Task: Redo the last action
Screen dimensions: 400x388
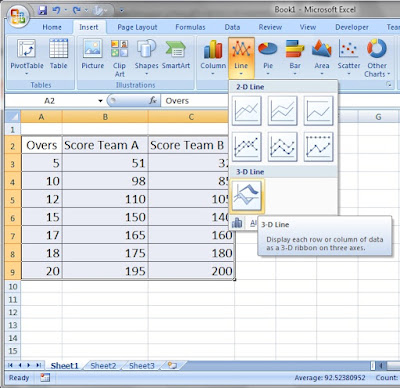Action: coord(77,10)
